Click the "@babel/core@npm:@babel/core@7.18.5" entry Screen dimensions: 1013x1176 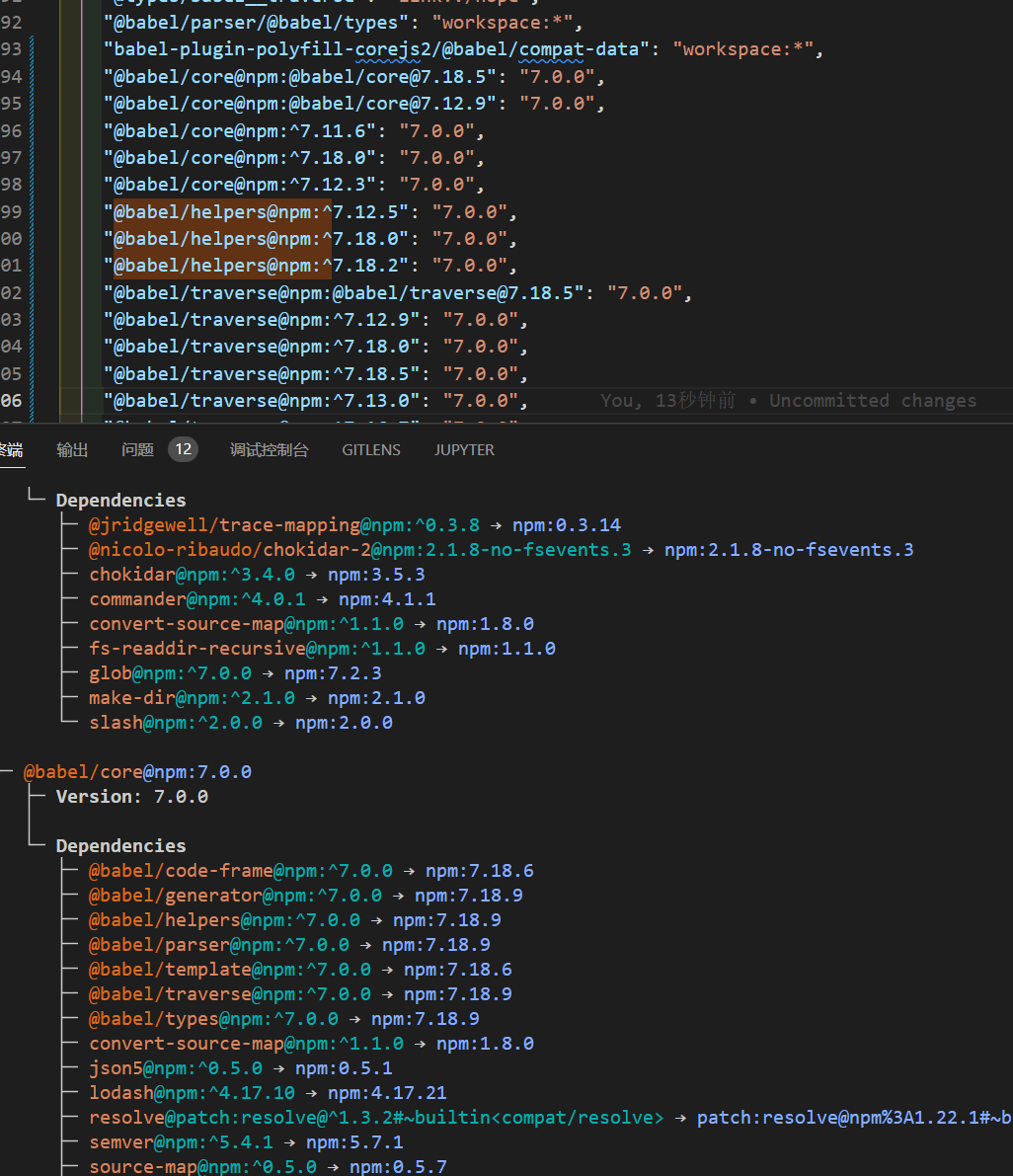[x=353, y=76]
